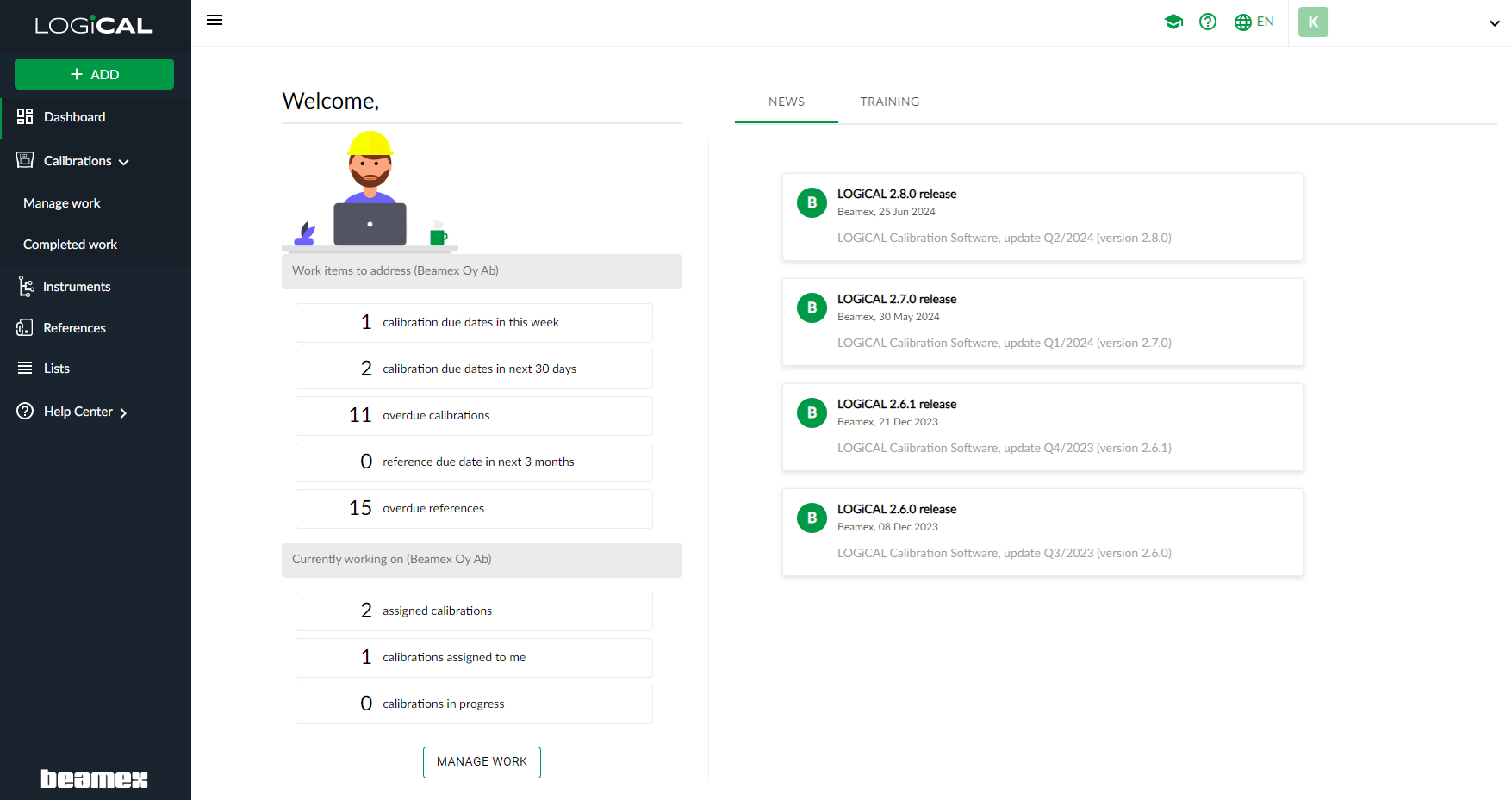This screenshot has width=1512, height=800.
Task: Click the MANAGE WORK button
Action: click(x=482, y=762)
